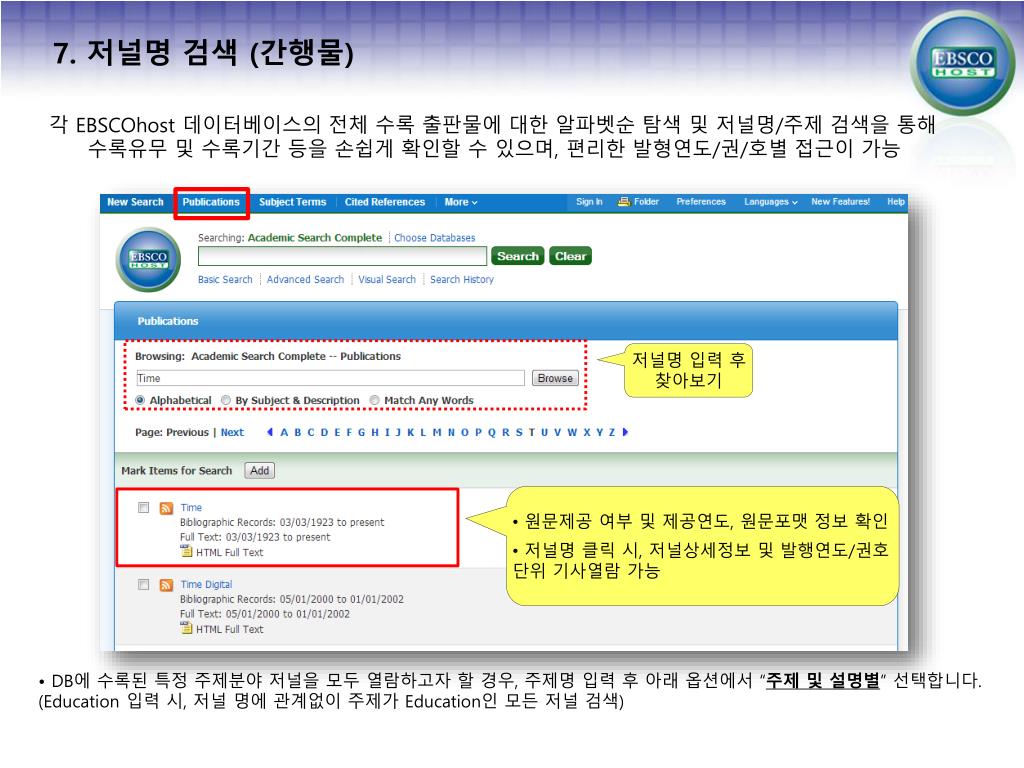This screenshot has height=768, width=1024.
Task: Click the green Search button
Action: [x=518, y=256]
